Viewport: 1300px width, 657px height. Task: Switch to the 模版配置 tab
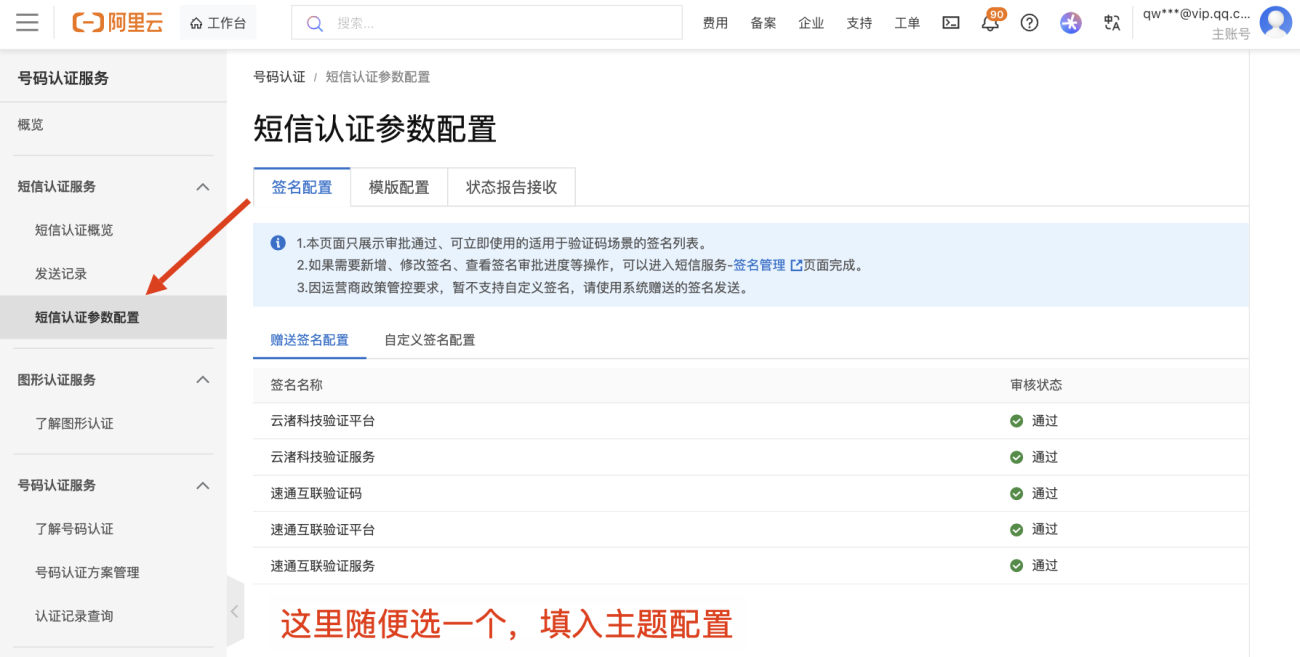pos(398,187)
